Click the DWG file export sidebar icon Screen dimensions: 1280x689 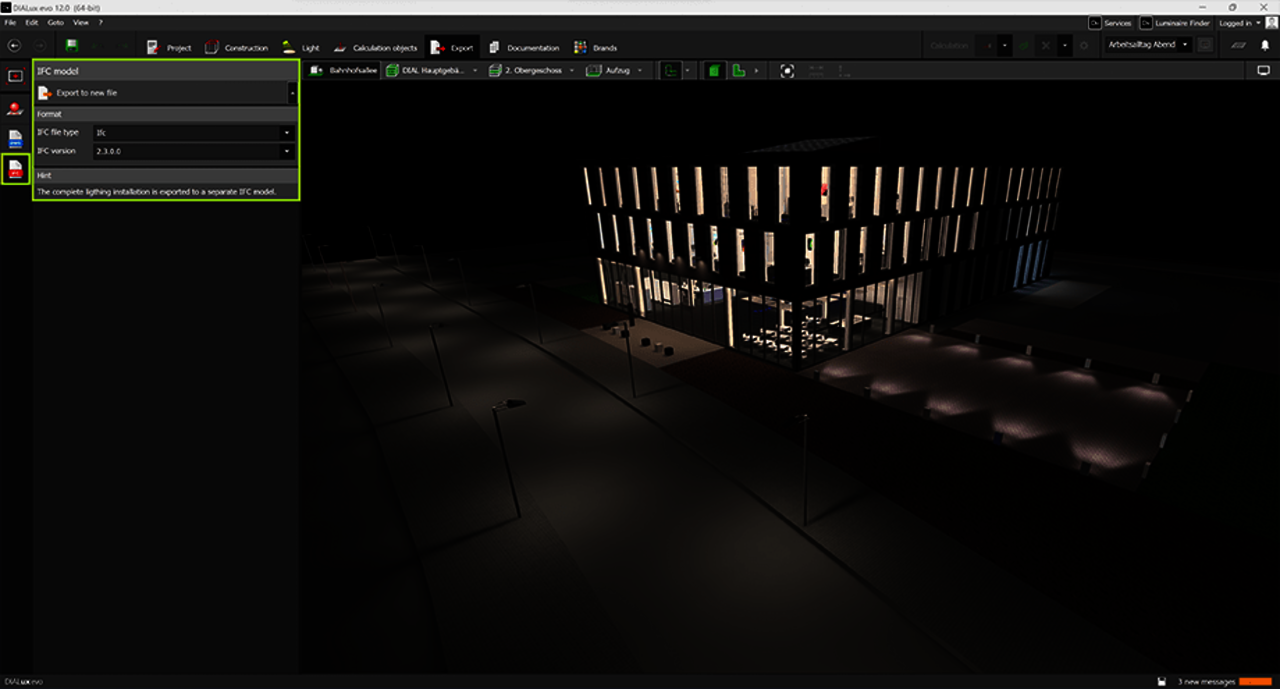15,138
